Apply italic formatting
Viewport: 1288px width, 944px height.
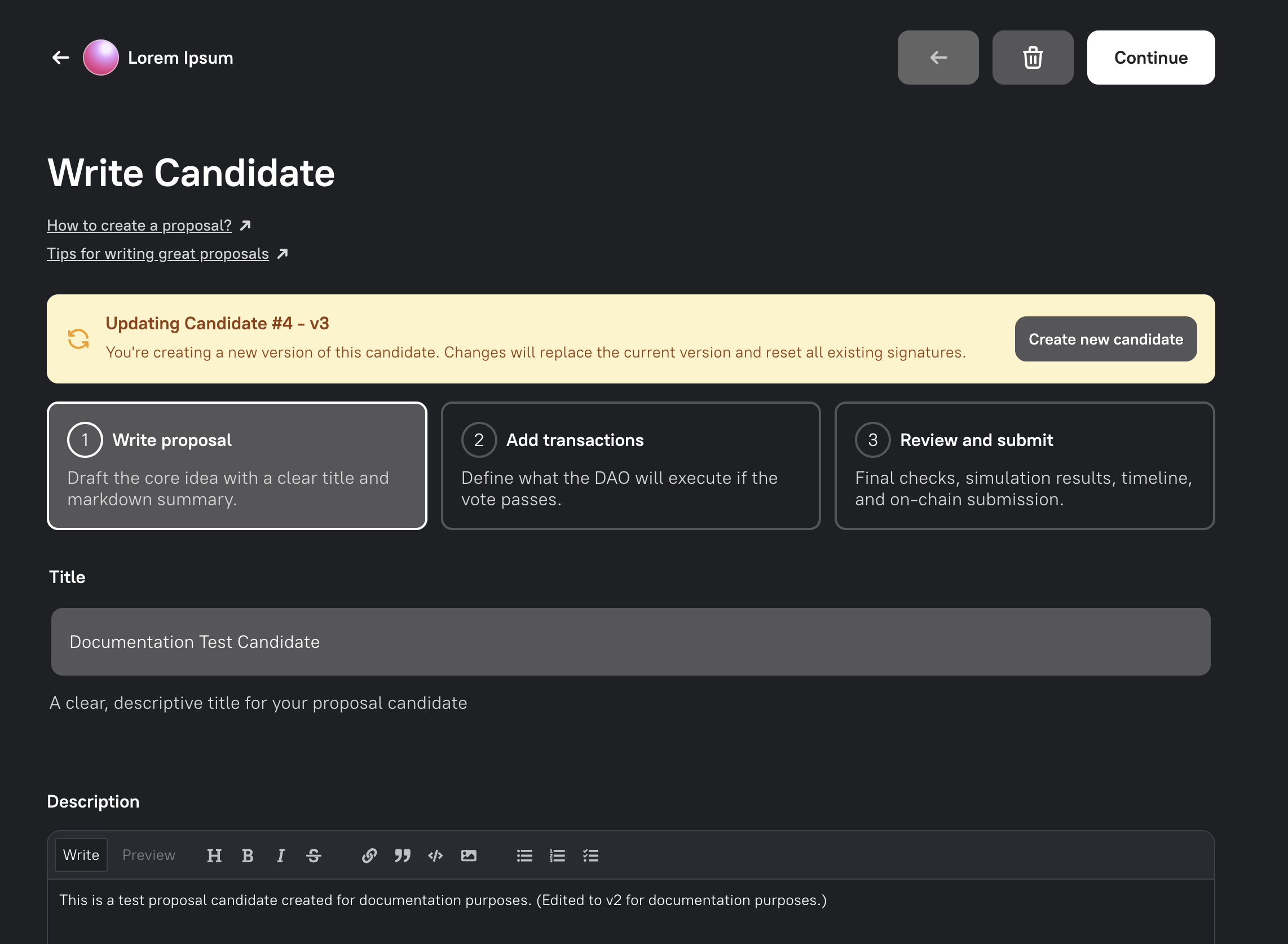[281, 855]
